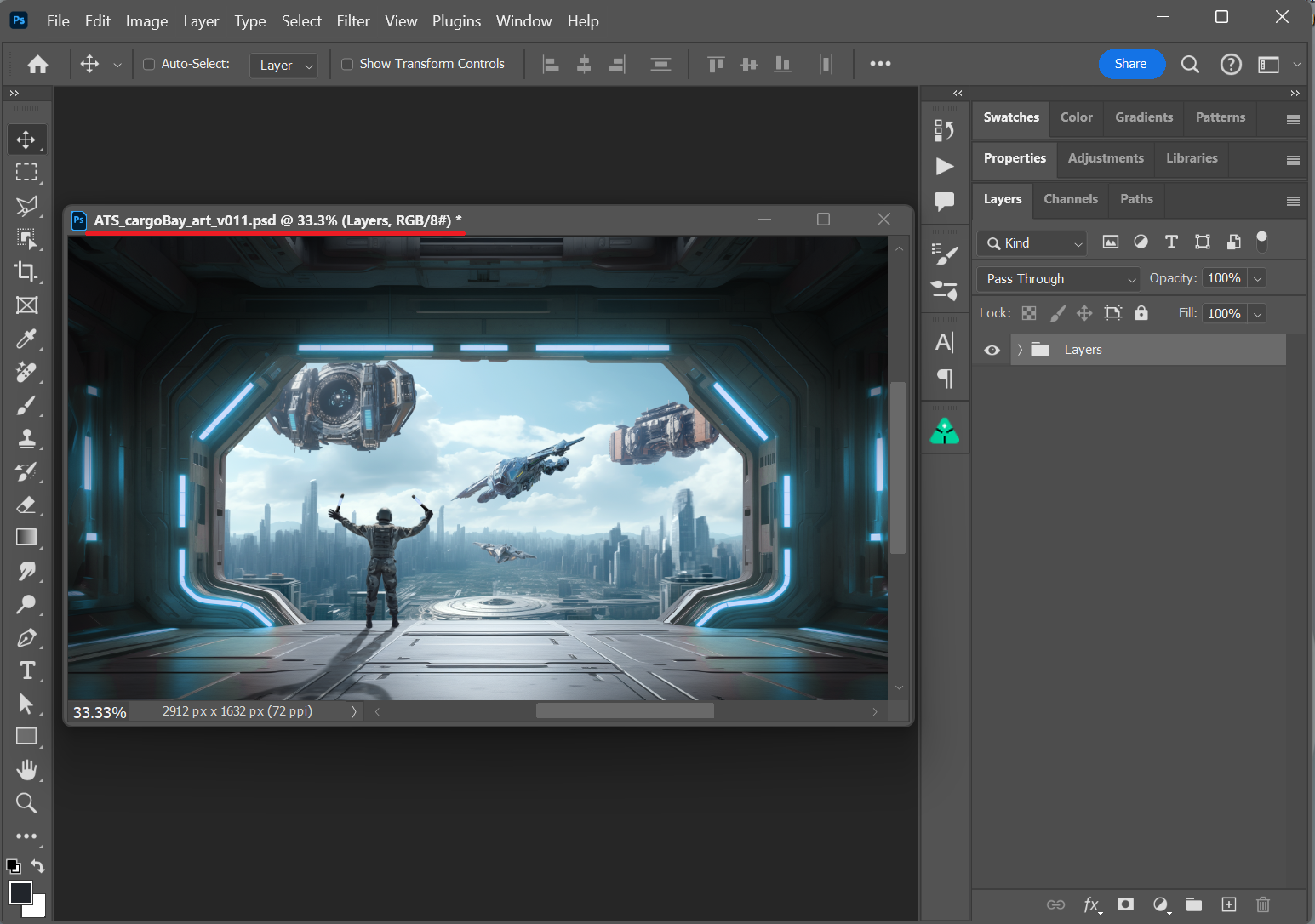
Task: Open the Pass Through blend mode dropdown
Action: [x=1060, y=279]
